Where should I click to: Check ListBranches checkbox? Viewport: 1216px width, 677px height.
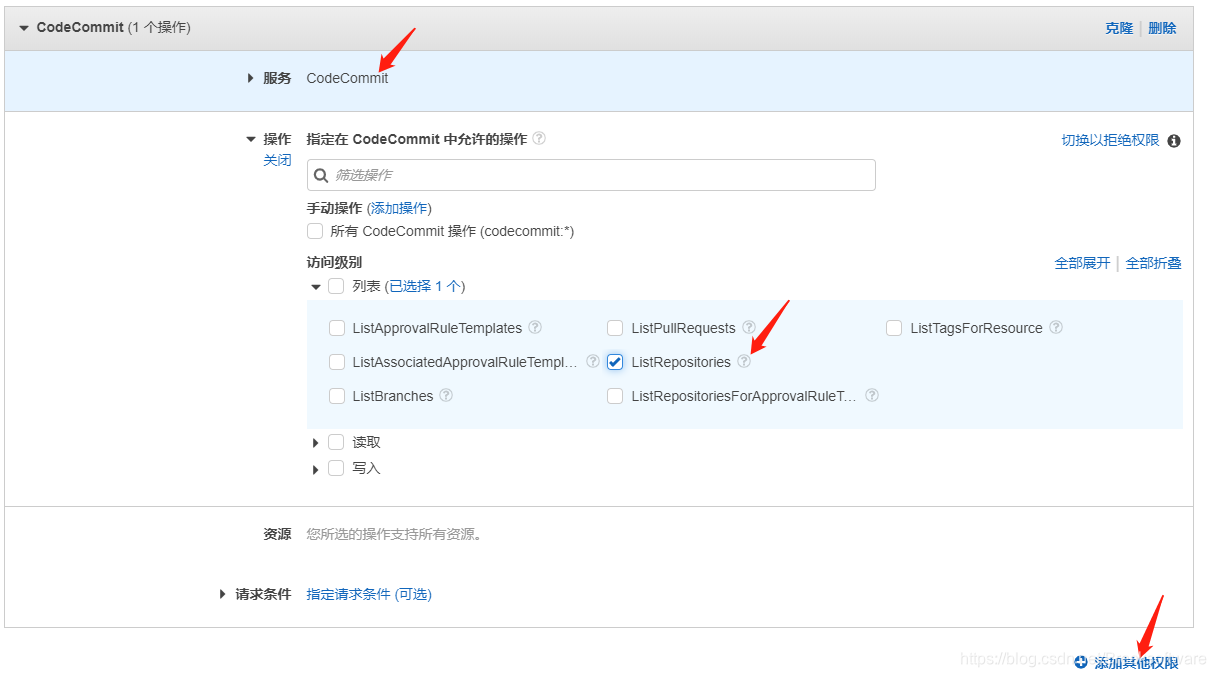337,396
